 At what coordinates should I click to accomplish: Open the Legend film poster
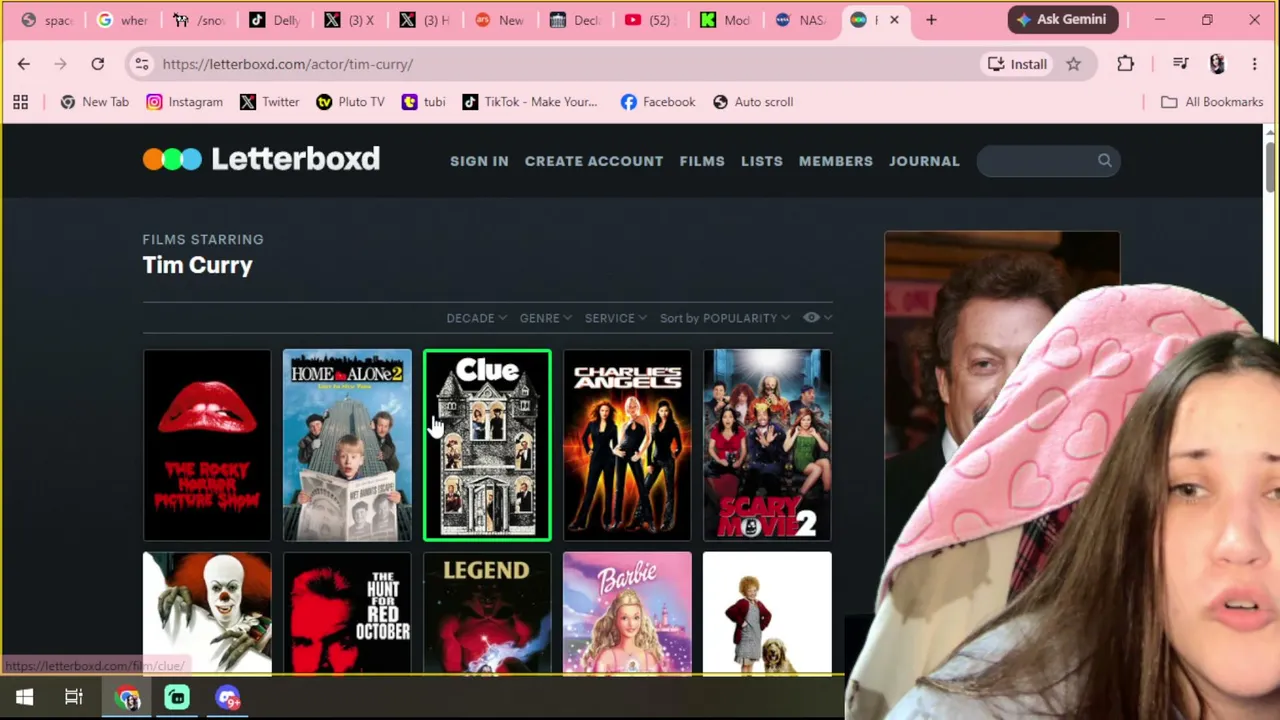(x=487, y=613)
